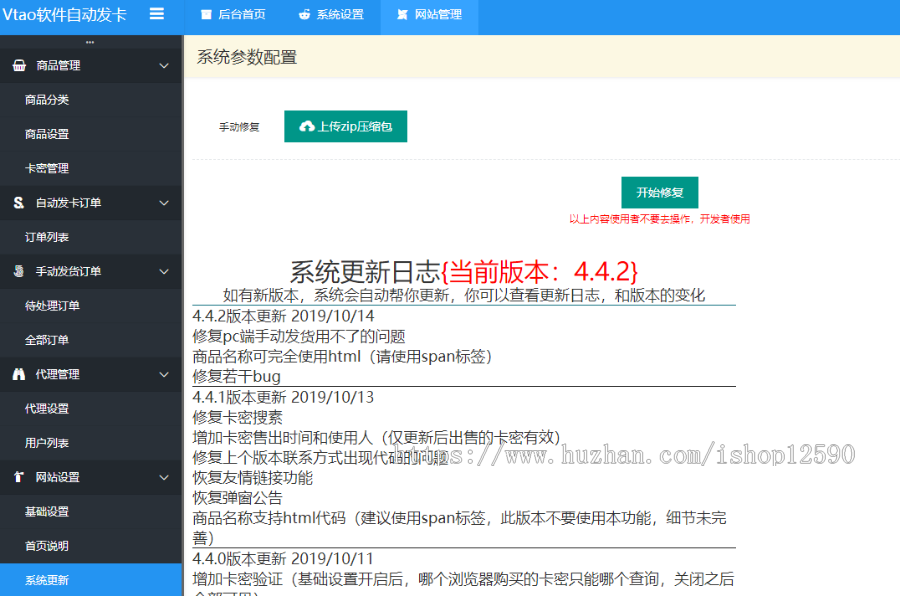900x596 pixels.
Task: Collapse the 手动发货订单 chevron
Action: (164, 272)
